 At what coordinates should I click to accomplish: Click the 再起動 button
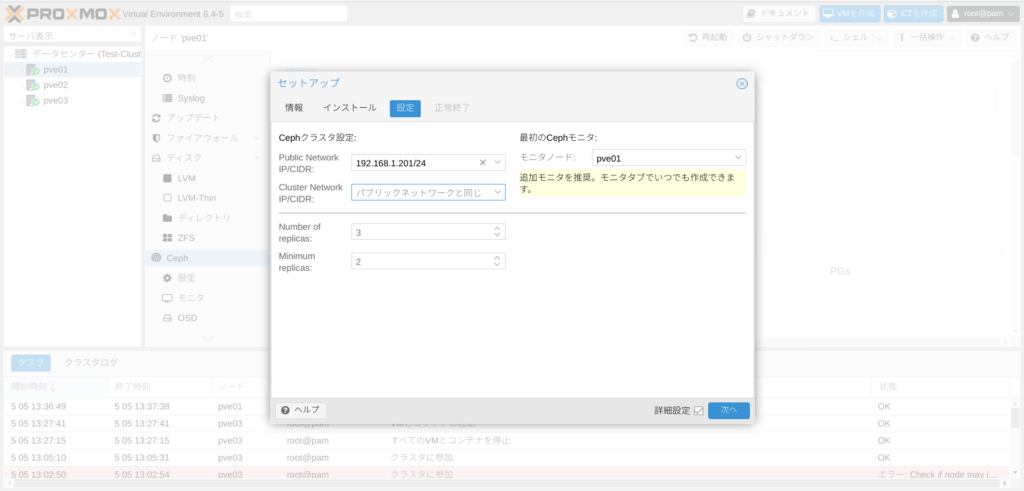tap(709, 37)
